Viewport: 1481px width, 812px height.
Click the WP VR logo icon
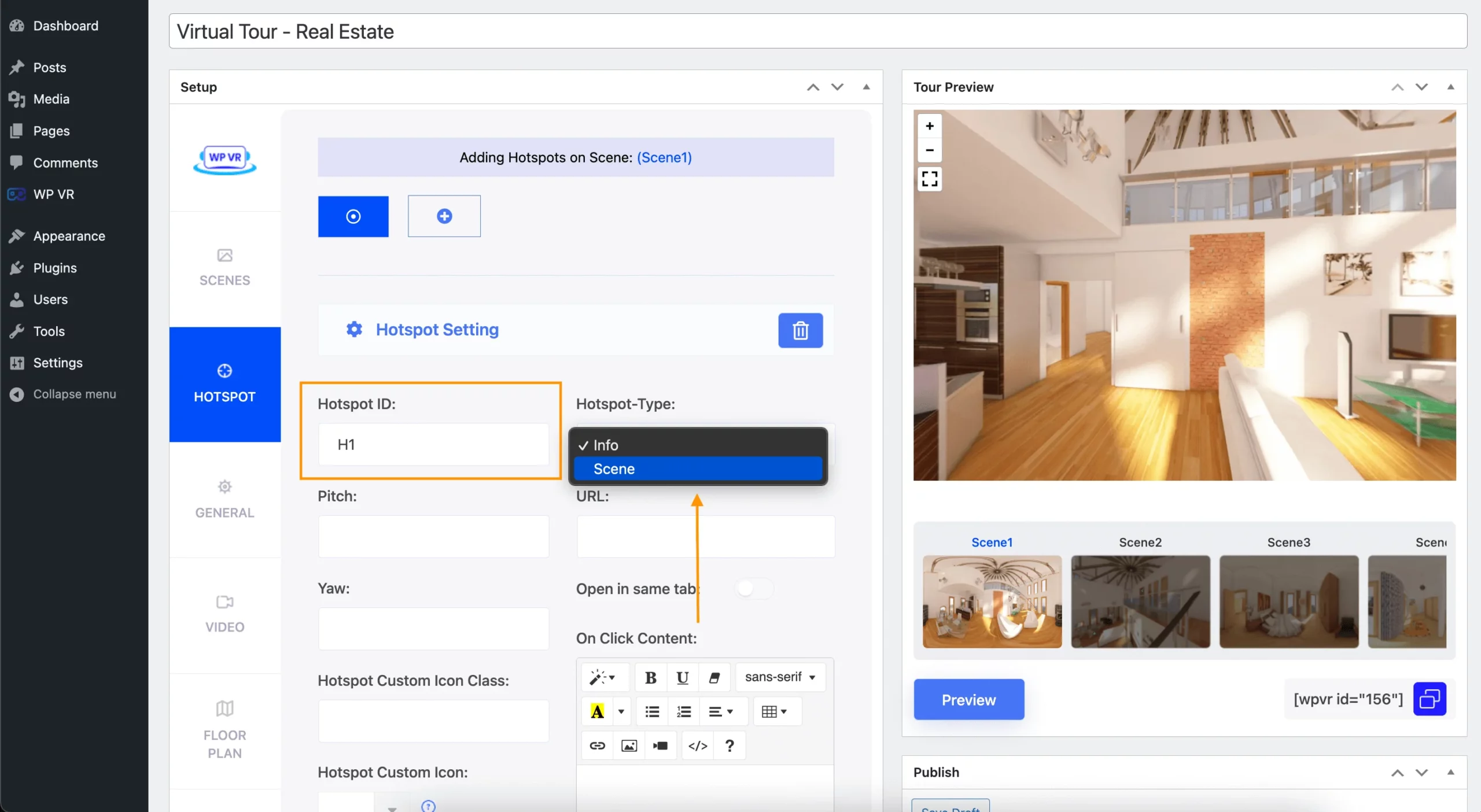(x=224, y=159)
